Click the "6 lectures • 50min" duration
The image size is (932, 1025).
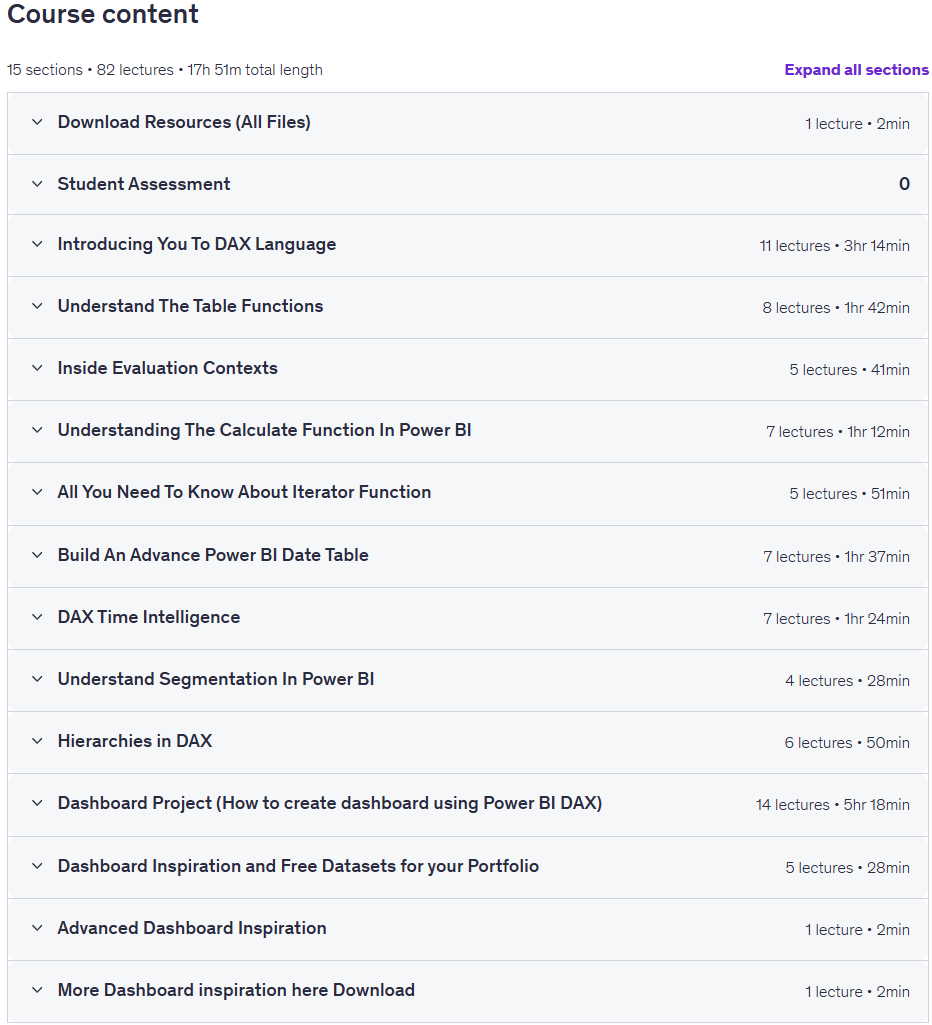(847, 743)
